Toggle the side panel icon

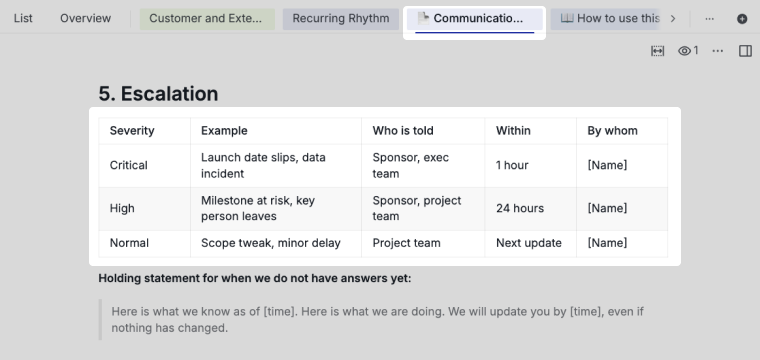745,51
